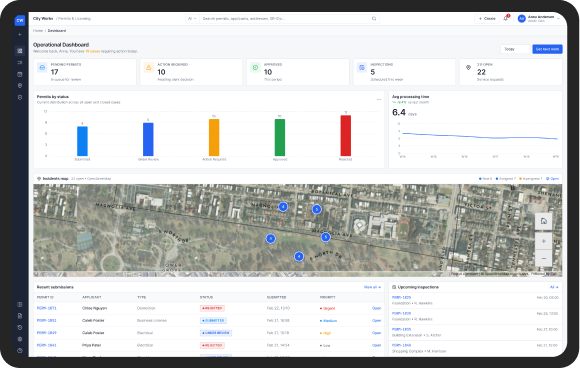The image size is (580, 368).
Task: Click the Pending Permits count 17
Action: tap(54, 72)
